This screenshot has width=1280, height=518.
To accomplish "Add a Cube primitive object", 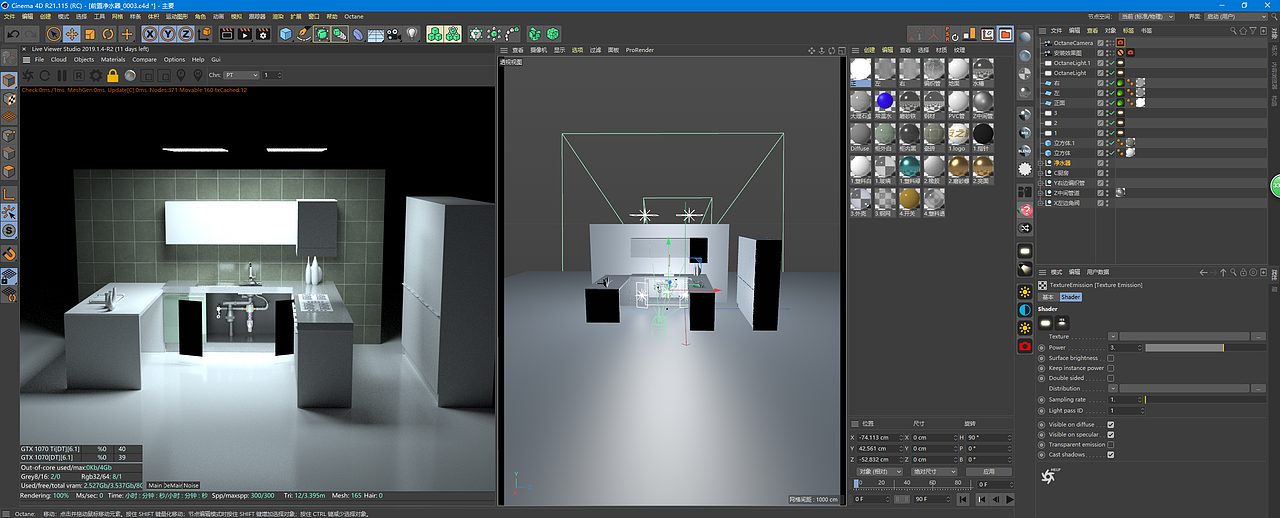I will click(286, 34).
